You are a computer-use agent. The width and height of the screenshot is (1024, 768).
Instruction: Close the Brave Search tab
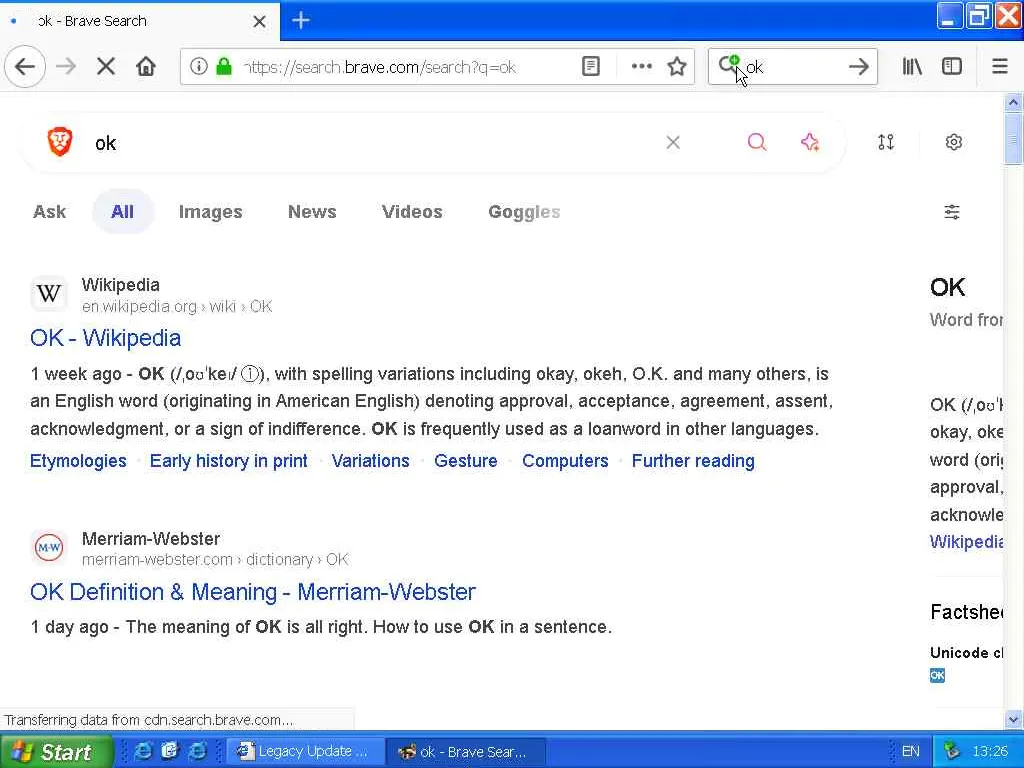(x=259, y=22)
